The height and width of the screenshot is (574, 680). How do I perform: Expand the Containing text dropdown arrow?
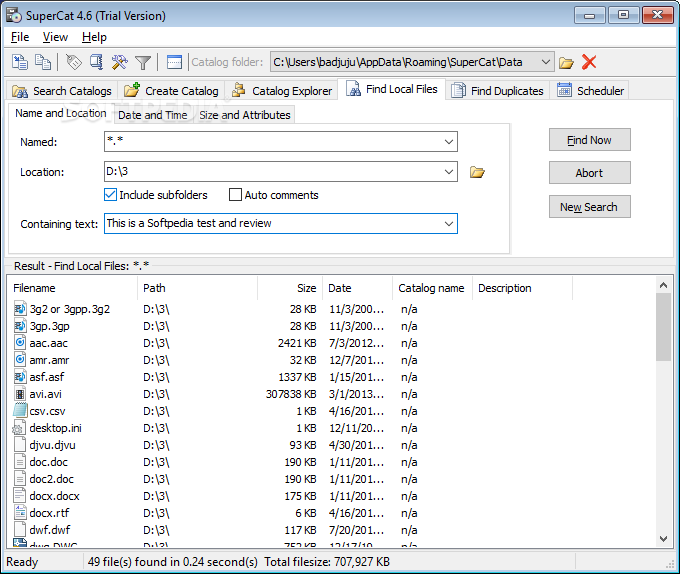[449, 224]
